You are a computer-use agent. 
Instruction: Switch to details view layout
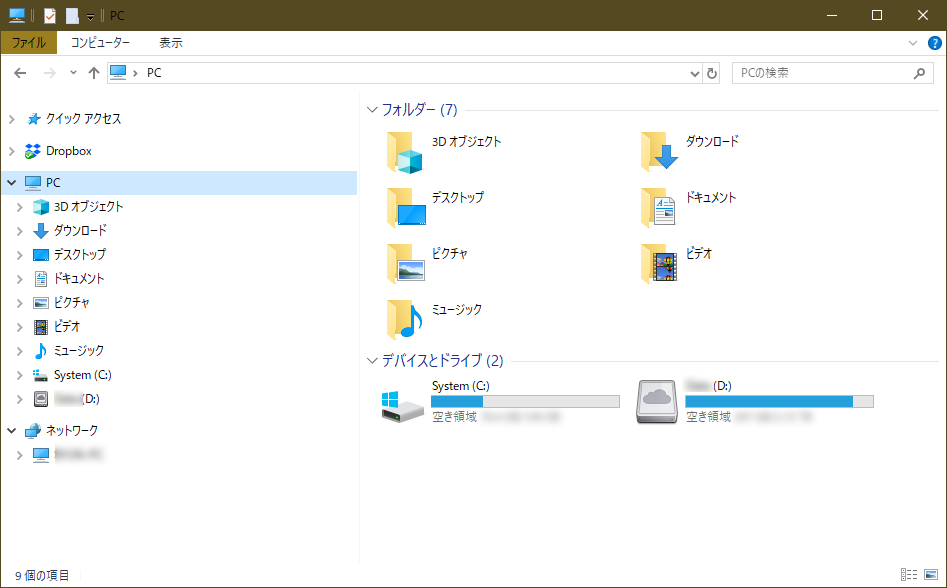tap(909, 575)
